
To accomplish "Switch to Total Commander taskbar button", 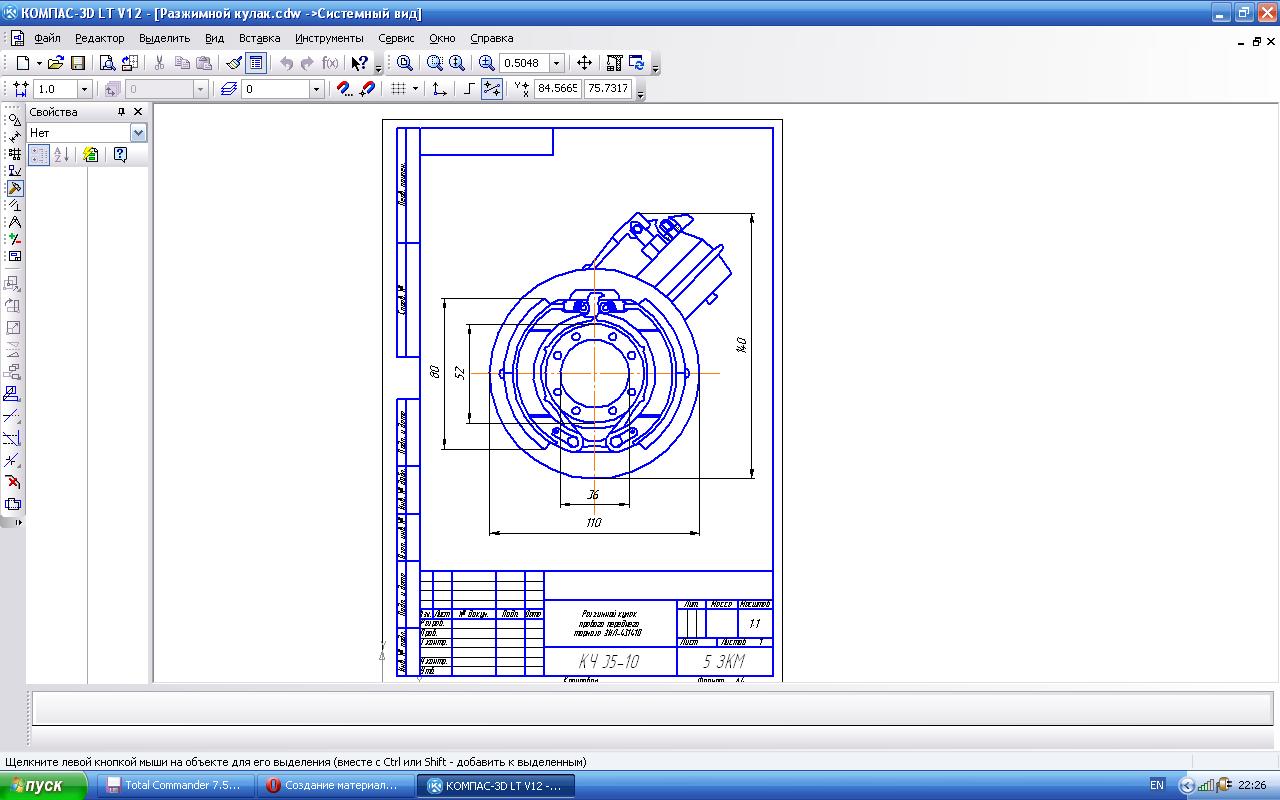I will click(174, 786).
